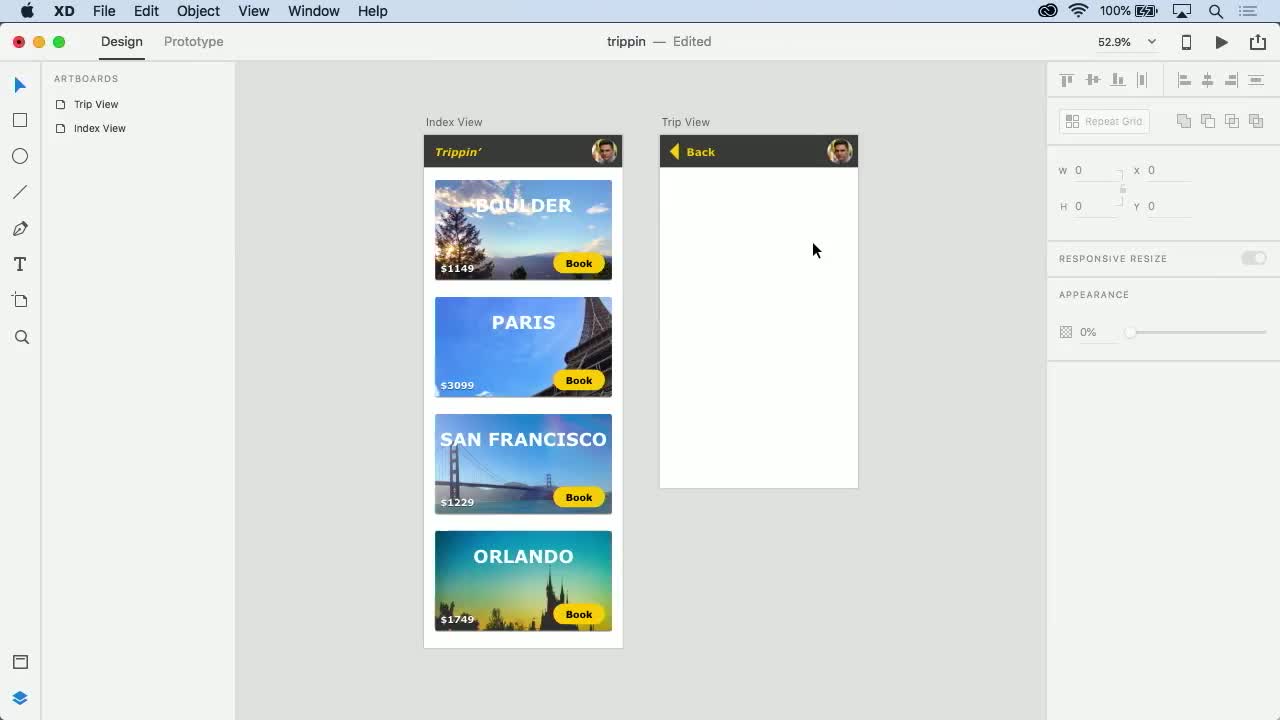Screen dimensions: 1280x720
Task: Switch to the Prototype tab
Action: (193, 42)
